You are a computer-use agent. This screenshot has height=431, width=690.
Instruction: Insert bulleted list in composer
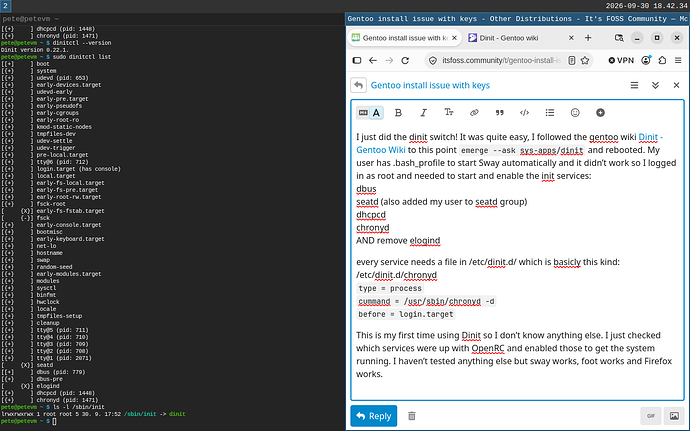pyautogui.click(x=550, y=113)
